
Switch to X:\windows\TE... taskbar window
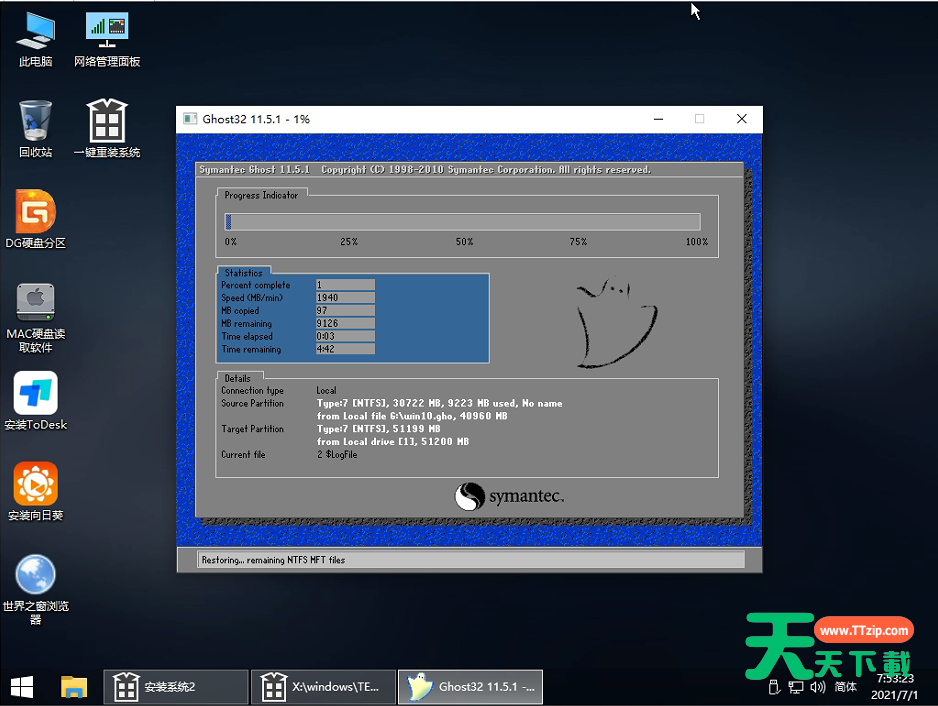tap(322, 687)
